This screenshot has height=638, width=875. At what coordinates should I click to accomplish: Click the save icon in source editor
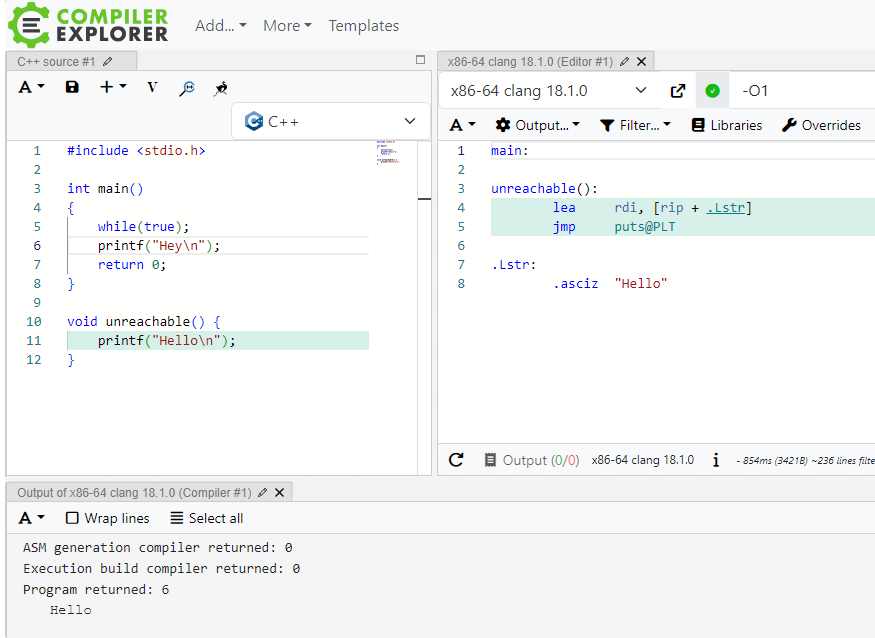(x=72, y=87)
